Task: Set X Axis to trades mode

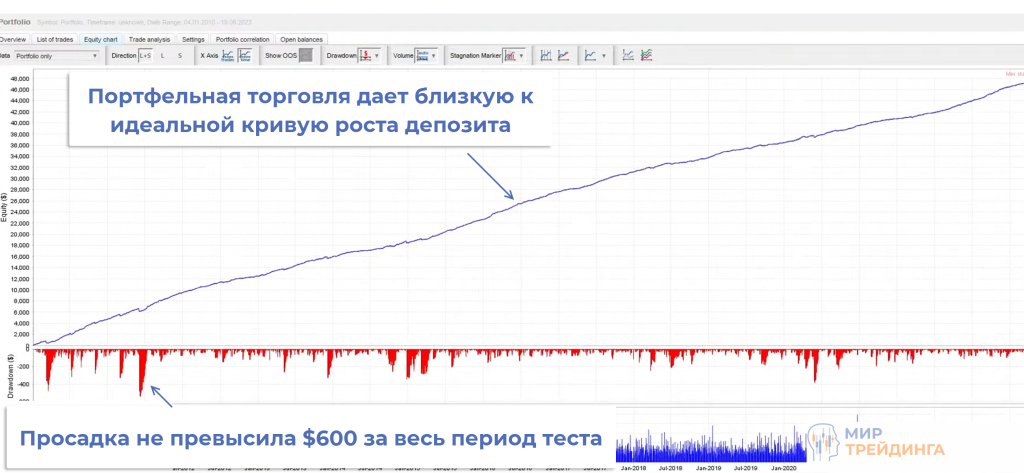Action: coord(228,56)
